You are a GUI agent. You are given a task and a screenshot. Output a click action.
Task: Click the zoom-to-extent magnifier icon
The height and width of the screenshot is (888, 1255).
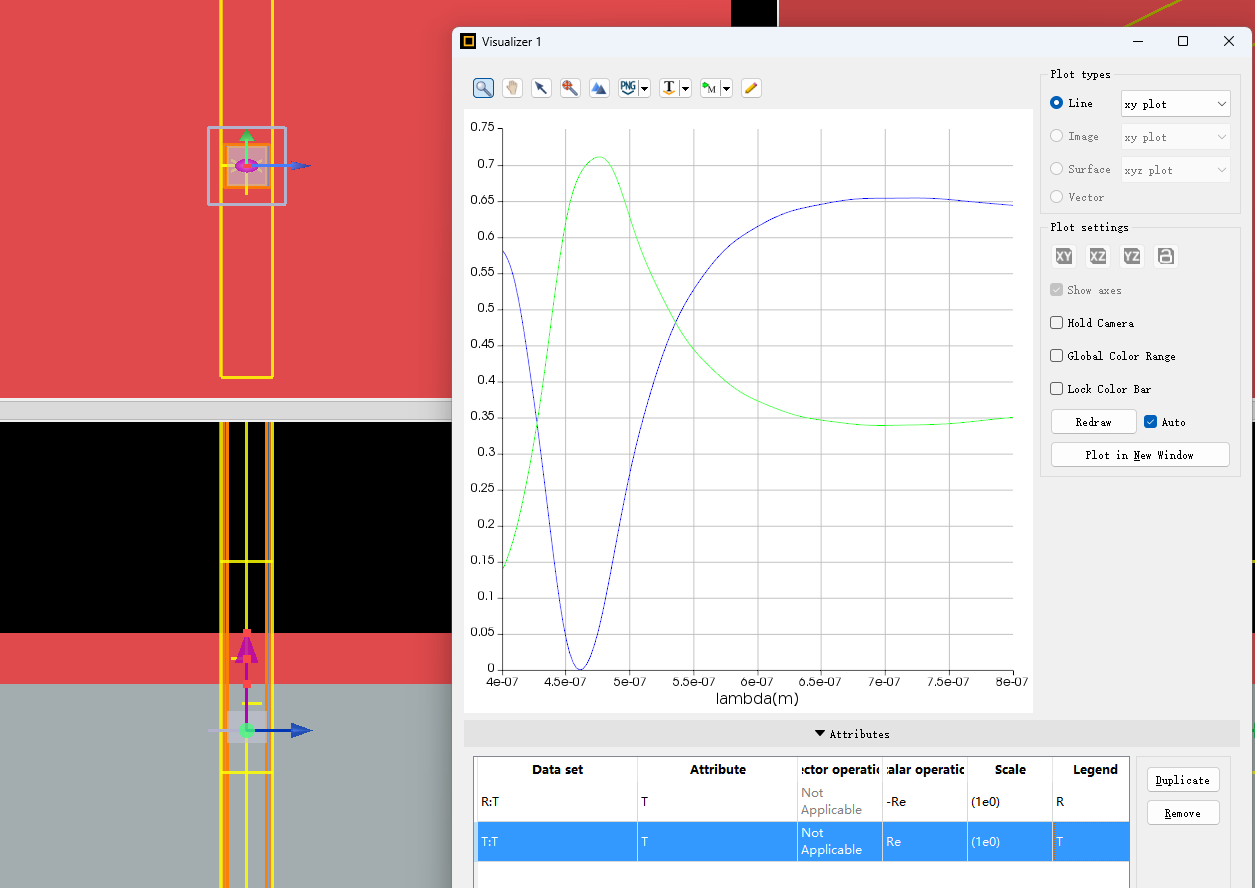point(570,88)
